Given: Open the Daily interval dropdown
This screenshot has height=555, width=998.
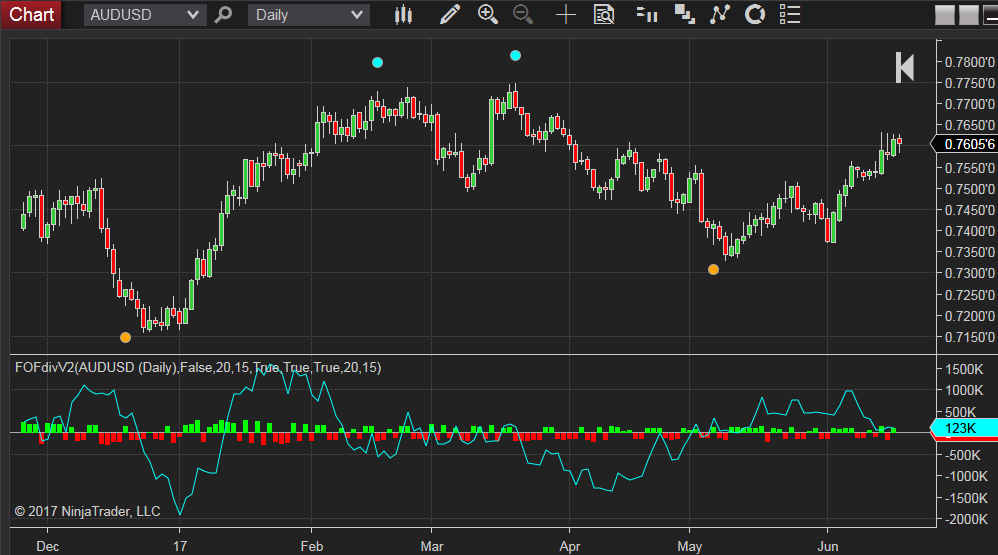Looking at the screenshot, I should pos(309,15).
